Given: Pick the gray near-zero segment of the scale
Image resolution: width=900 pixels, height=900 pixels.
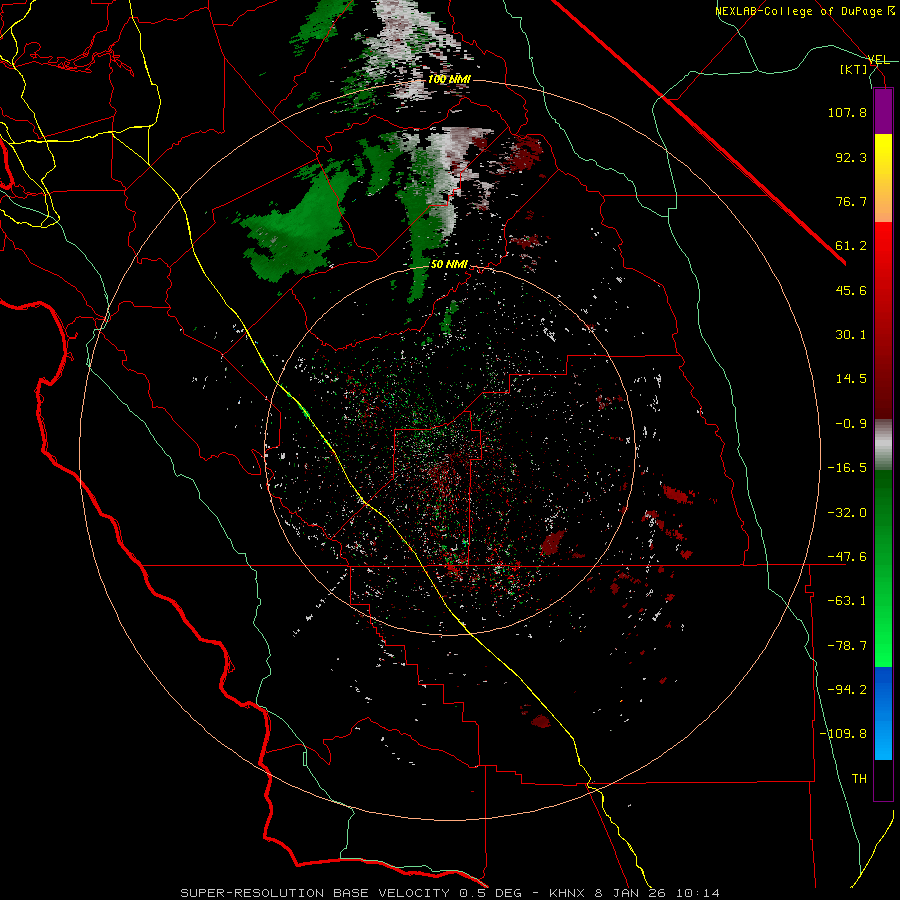Looking at the screenshot, I should pos(883,445).
